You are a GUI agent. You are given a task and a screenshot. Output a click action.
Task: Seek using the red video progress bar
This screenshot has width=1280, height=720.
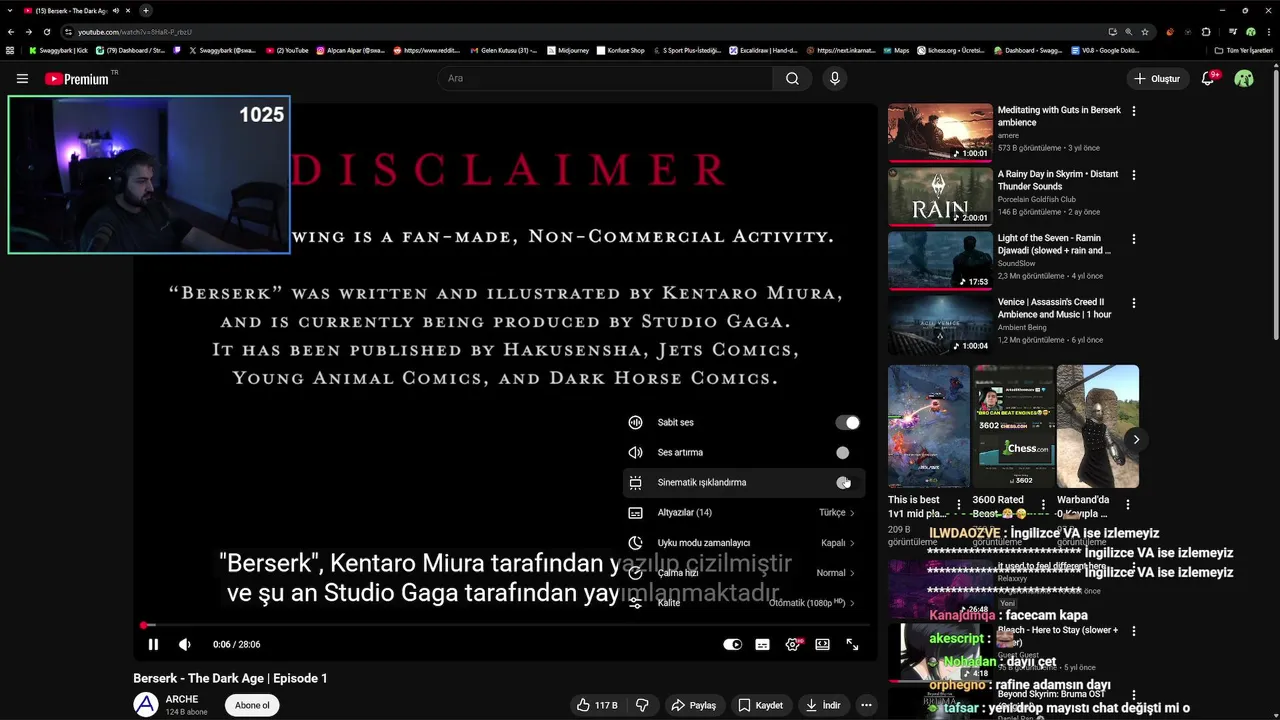tap(505, 625)
